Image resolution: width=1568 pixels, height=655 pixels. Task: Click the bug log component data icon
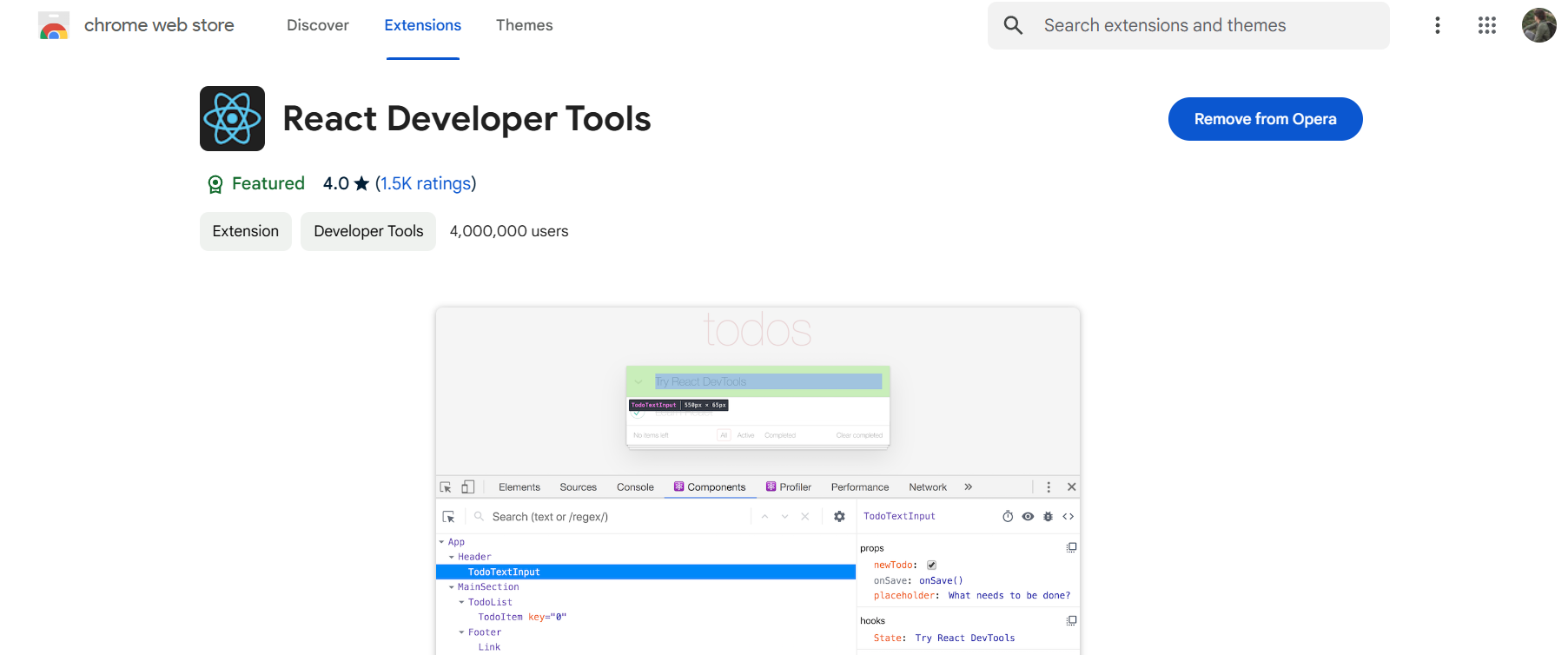click(x=1048, y=516)
